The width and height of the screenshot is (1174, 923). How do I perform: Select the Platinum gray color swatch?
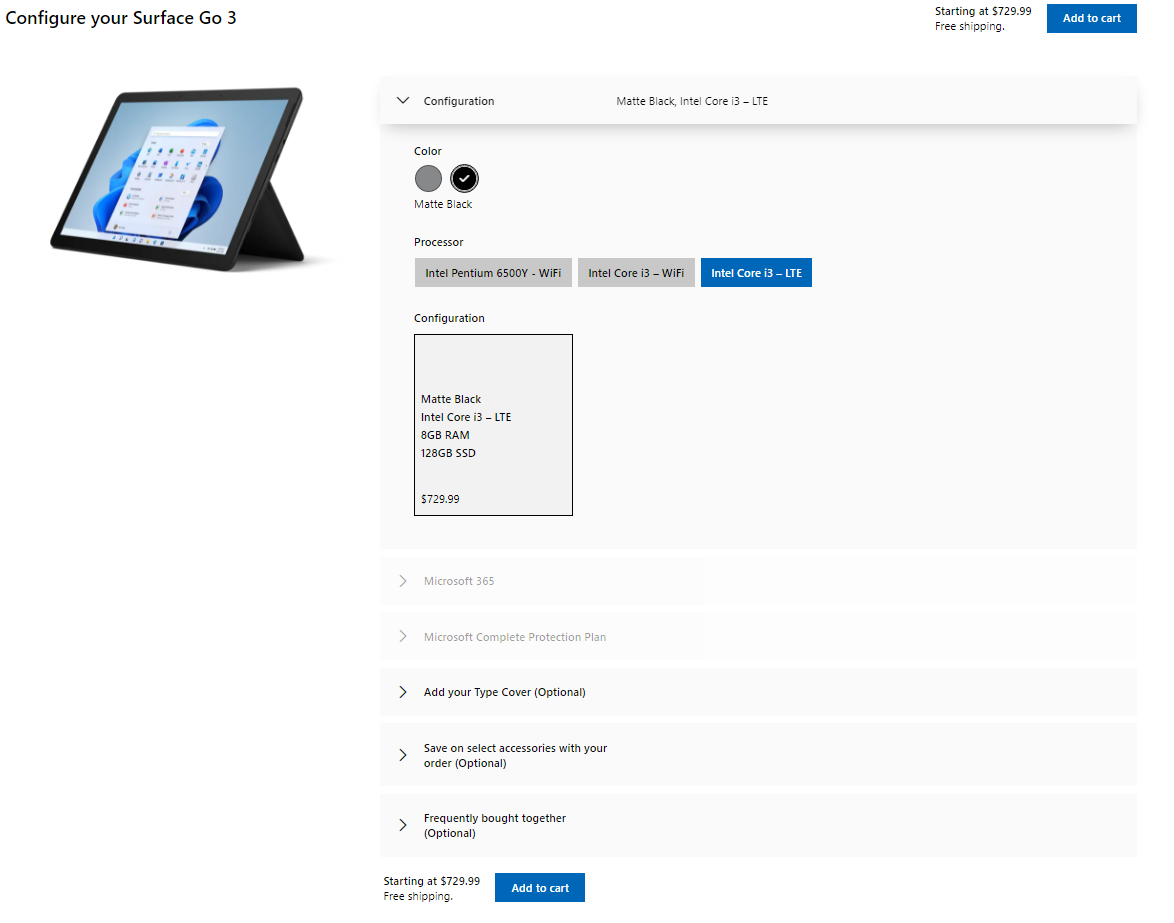(428, 179)
